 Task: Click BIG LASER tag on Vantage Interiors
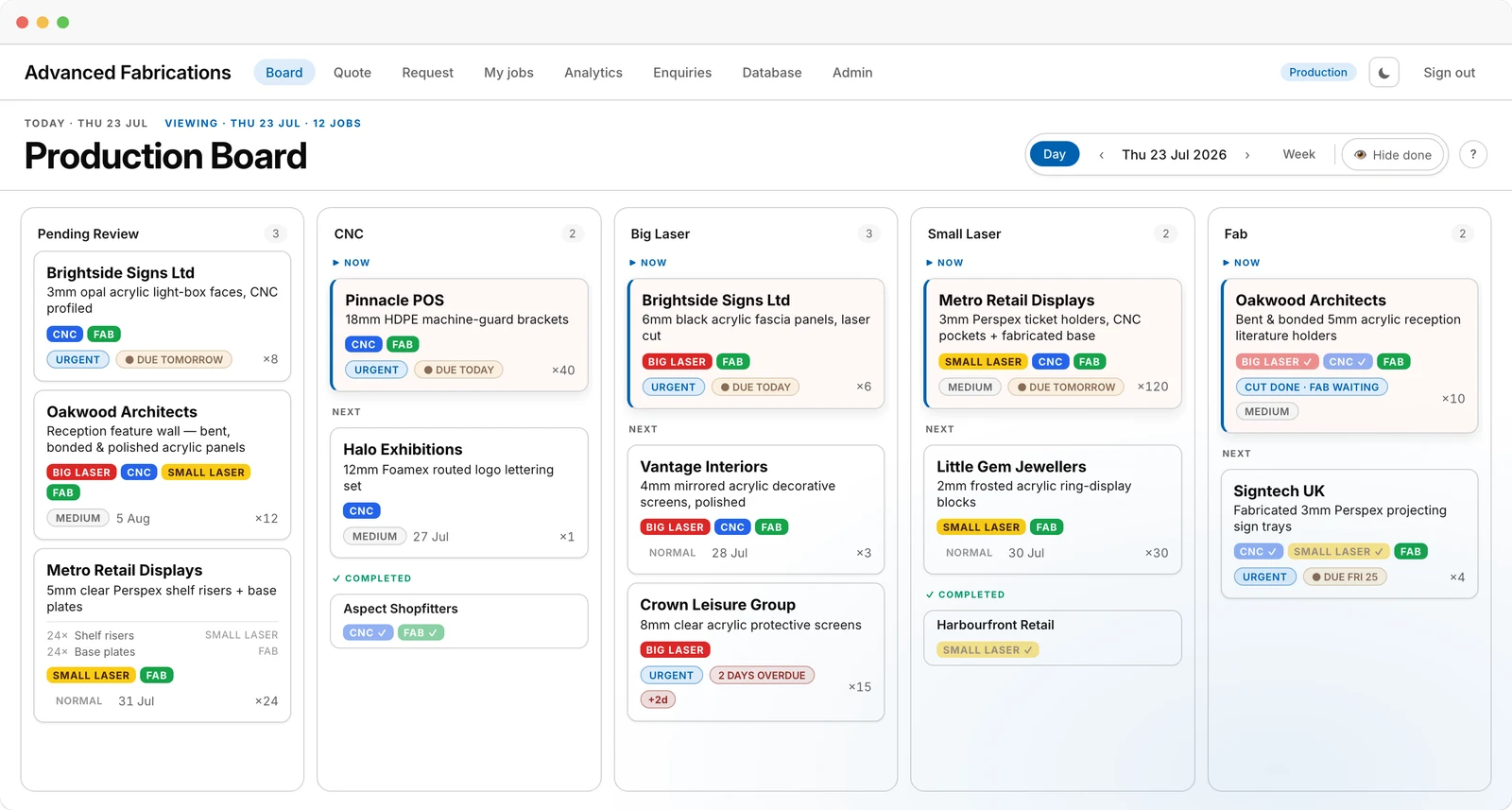(675, 527)
